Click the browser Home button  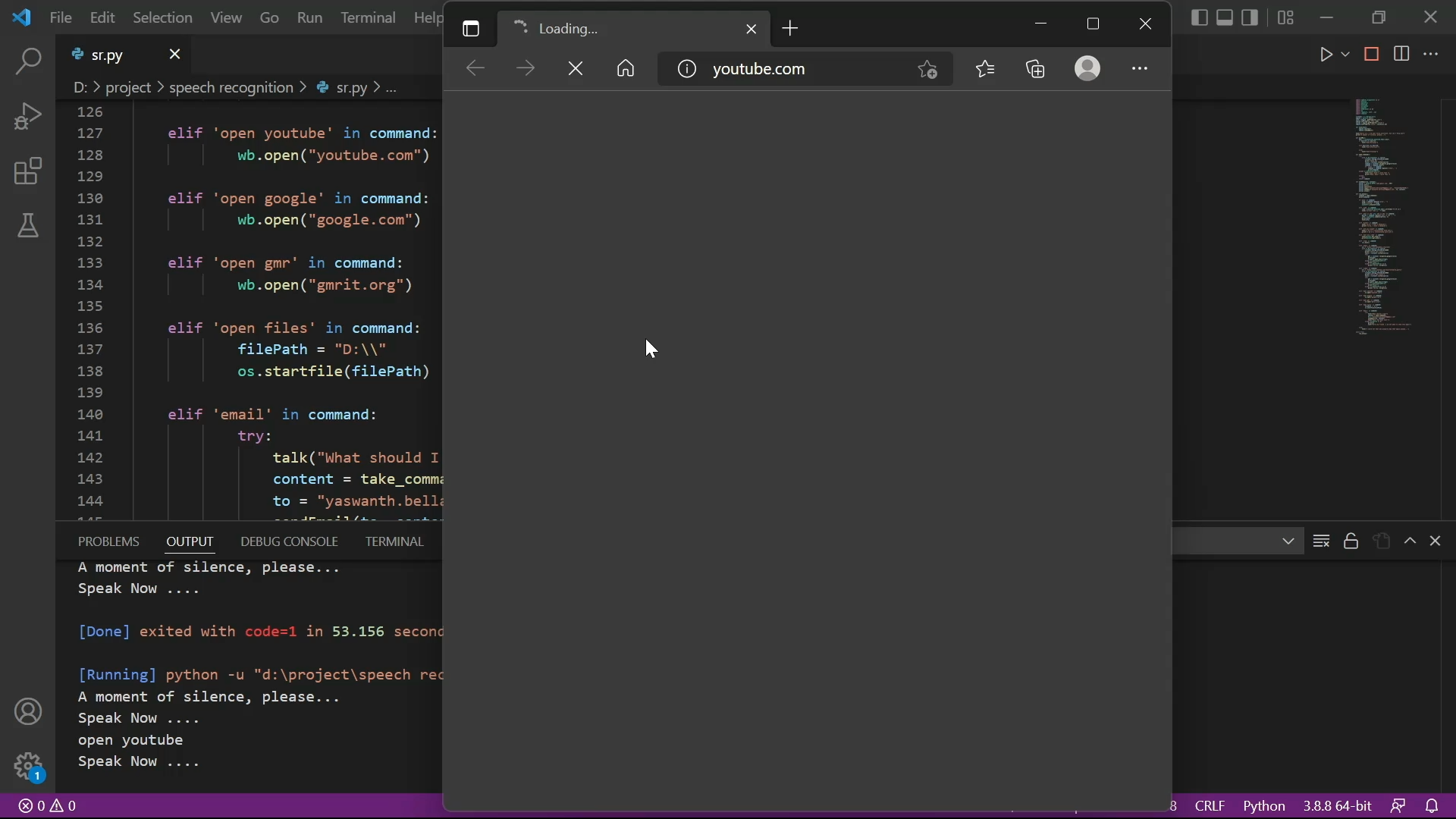tap(626, 69)
